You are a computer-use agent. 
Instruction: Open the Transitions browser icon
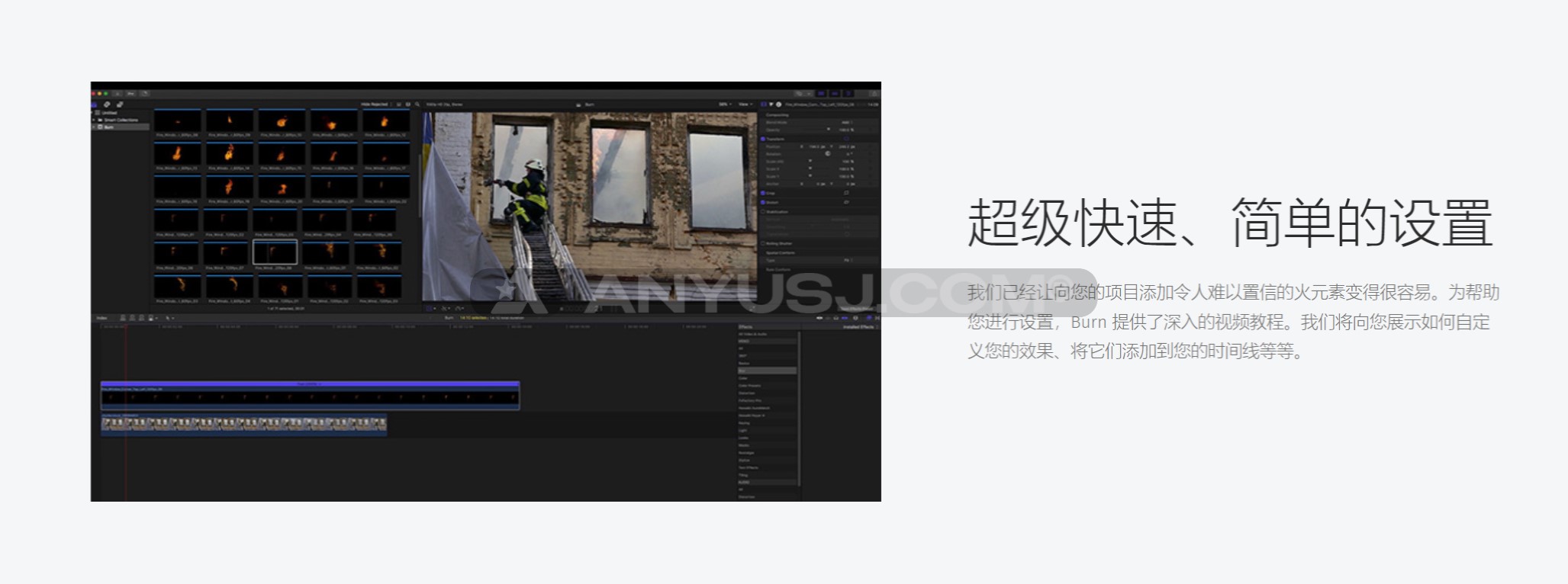tap(877, 318)
